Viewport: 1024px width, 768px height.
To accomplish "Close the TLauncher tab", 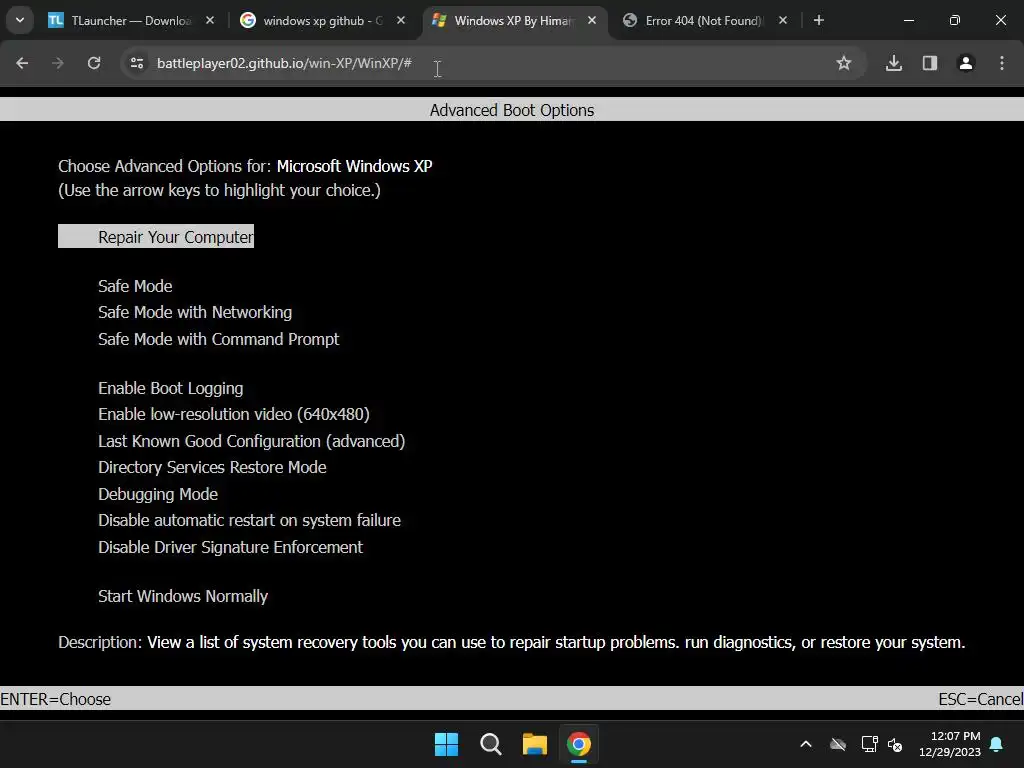I will click(210, 20).
